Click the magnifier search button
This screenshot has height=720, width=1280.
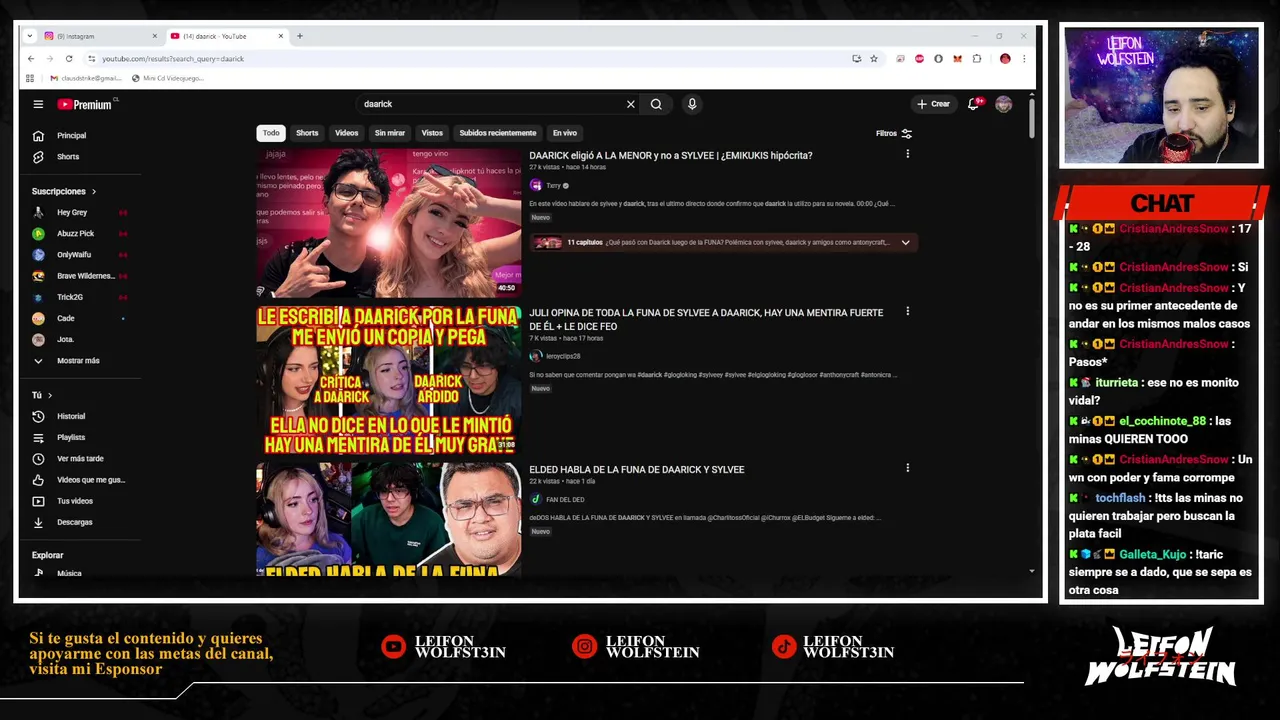point(656,104)
